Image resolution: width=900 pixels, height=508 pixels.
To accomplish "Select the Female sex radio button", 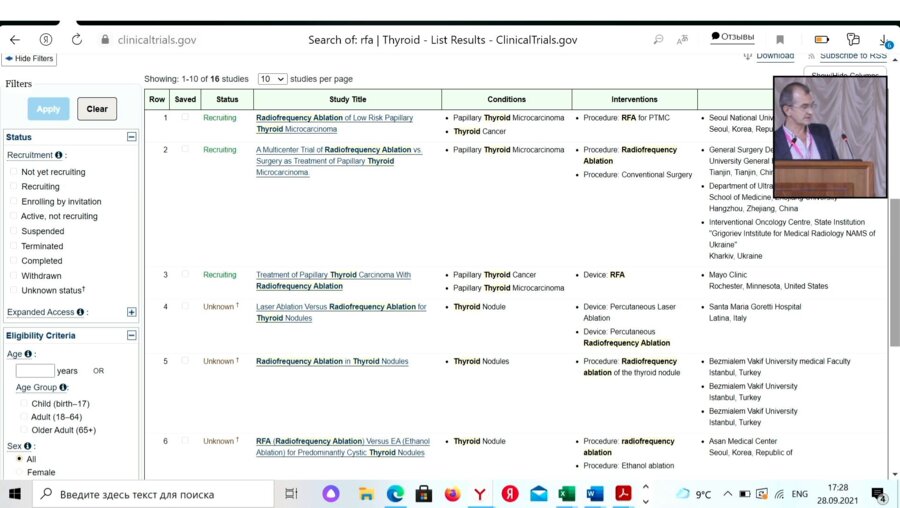I will 21,473.
